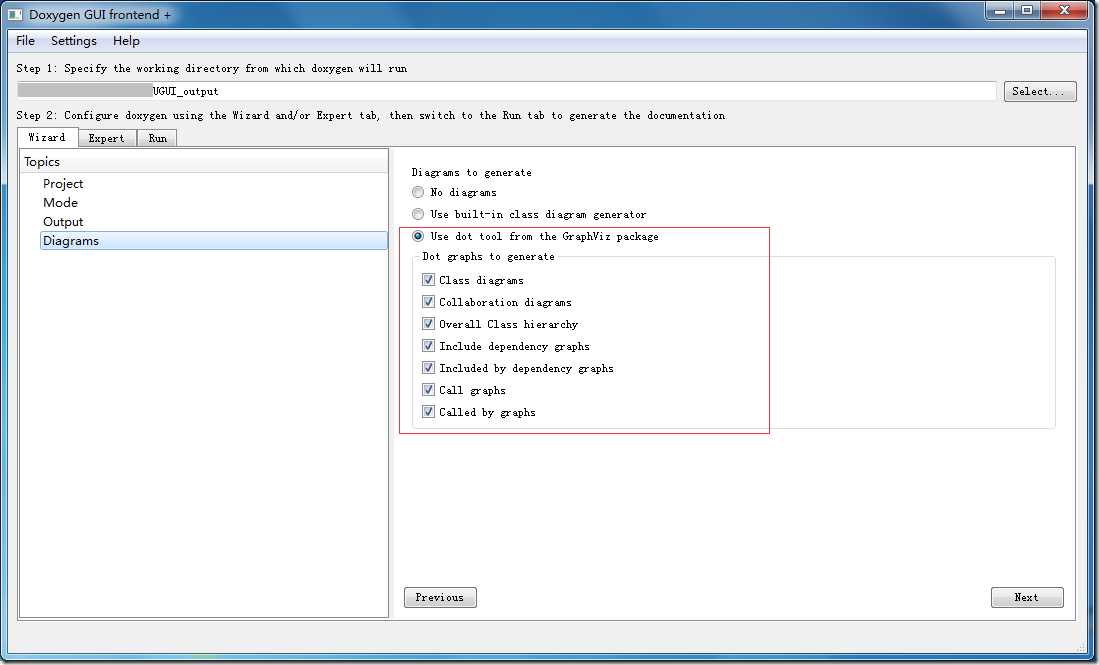Switch to the Expert tab
This screenshot has width=1099, height=665.
pos(107,138)
